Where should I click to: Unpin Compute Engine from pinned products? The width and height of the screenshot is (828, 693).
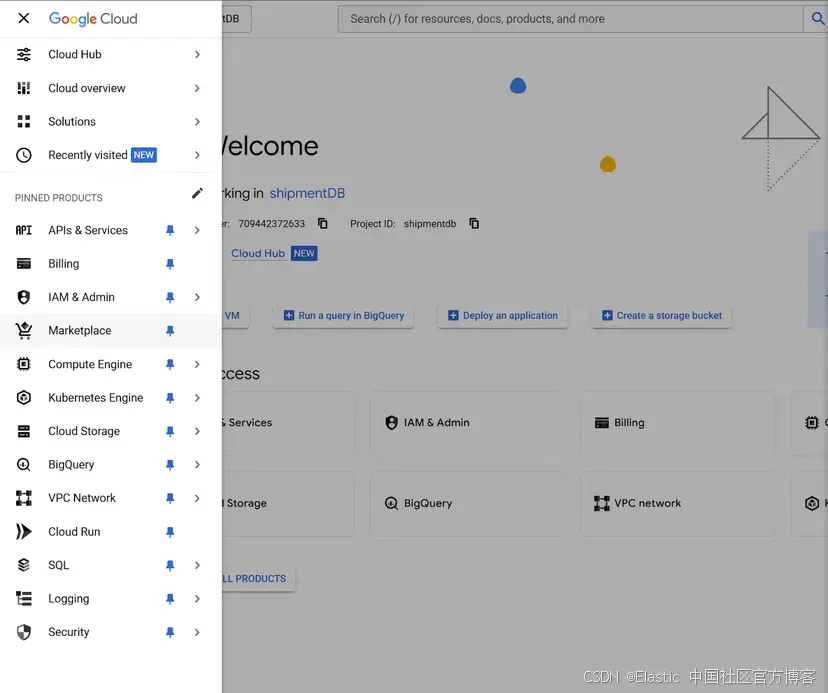pos(170,364)
